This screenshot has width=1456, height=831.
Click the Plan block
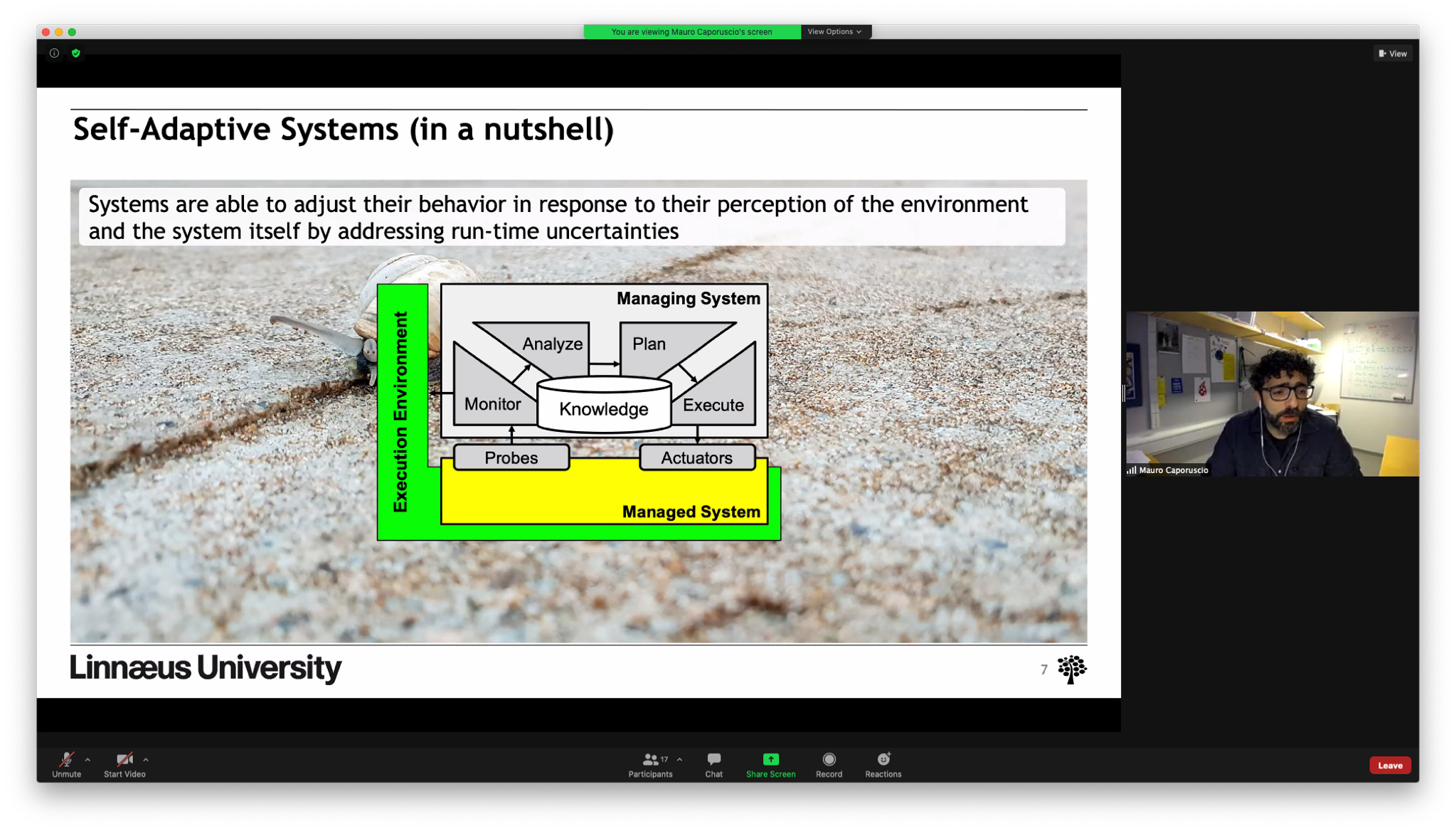click(x=649, y=344)
